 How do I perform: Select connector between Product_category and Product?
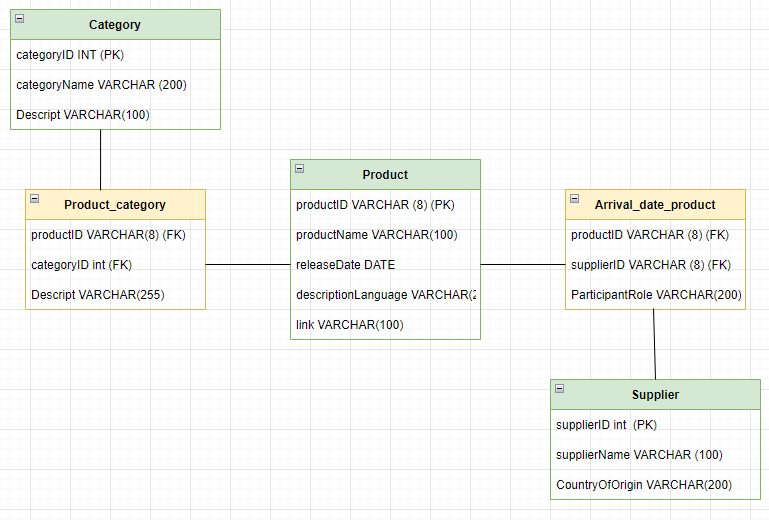(248, 264)
